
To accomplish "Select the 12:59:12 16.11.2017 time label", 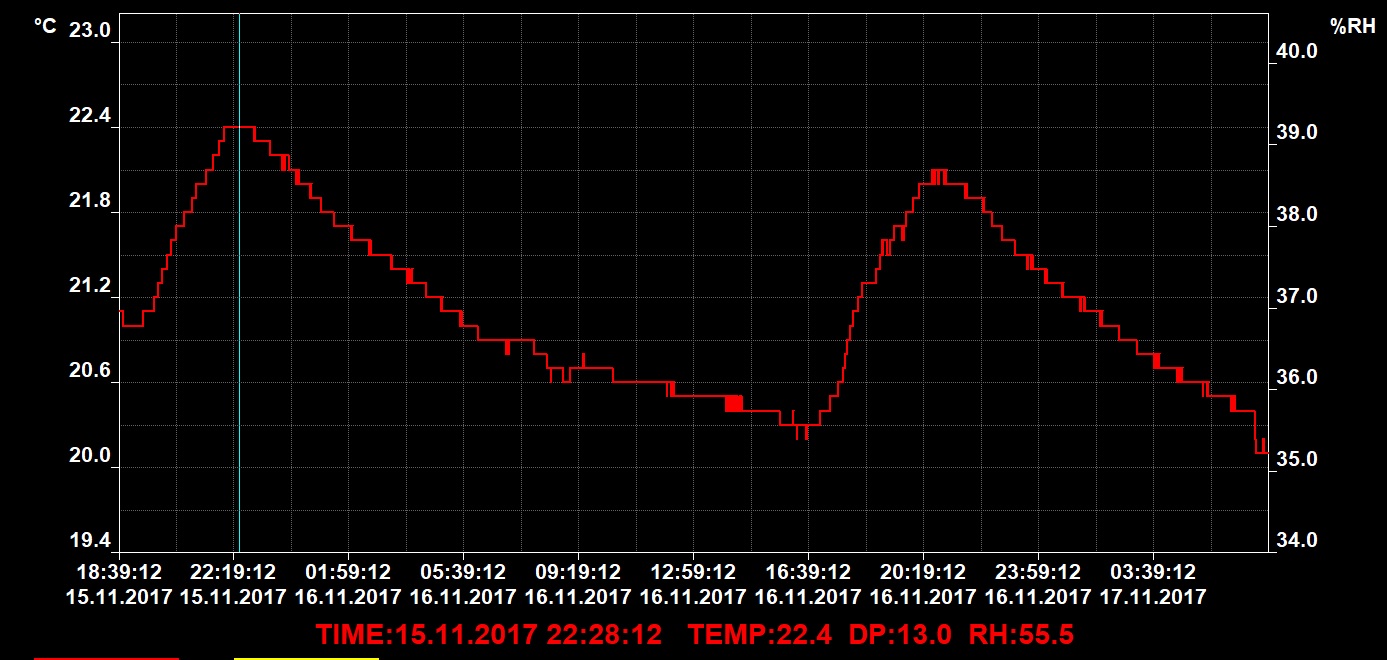I will (x=693, y=585).
